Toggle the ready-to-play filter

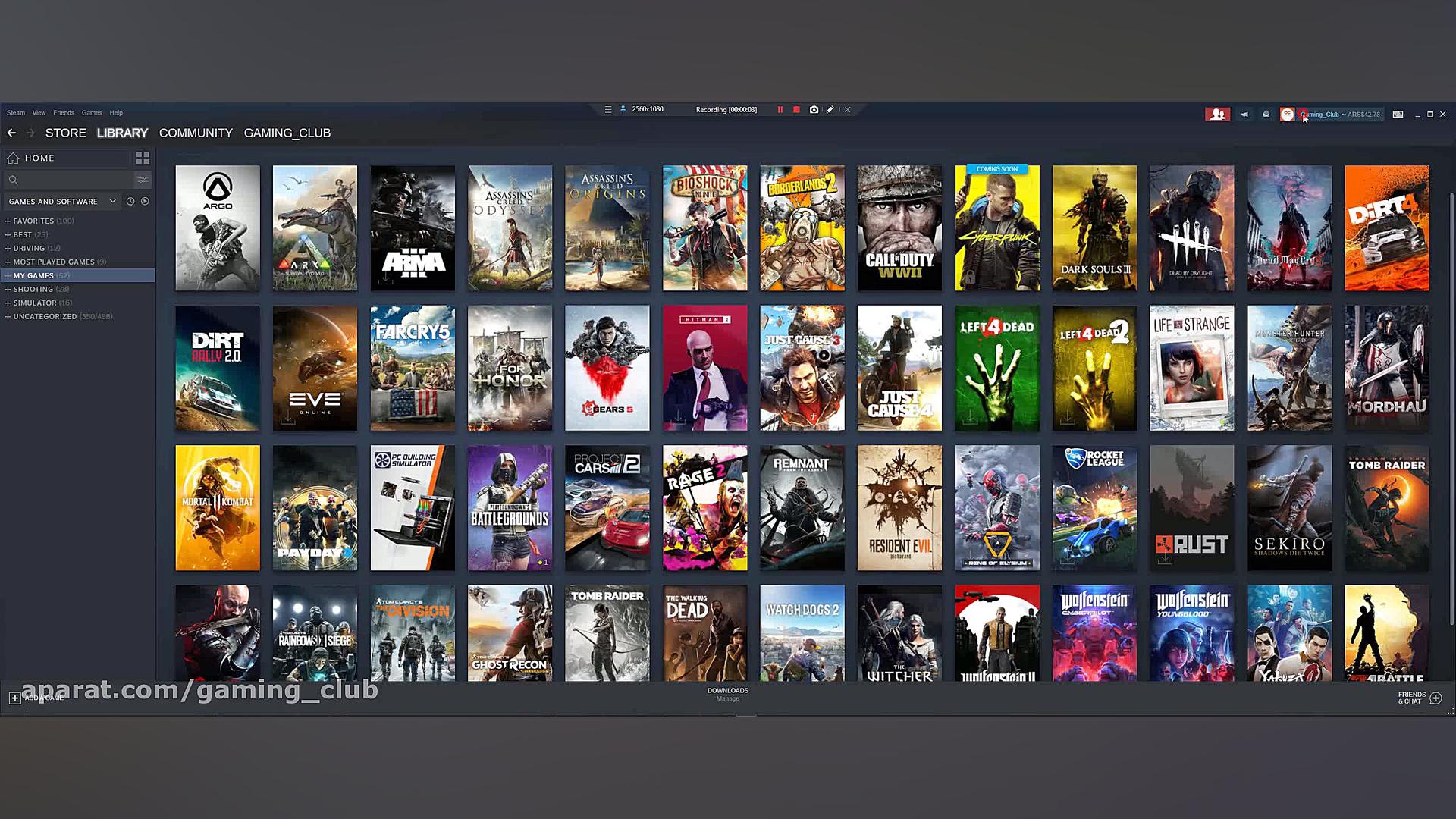145,201
